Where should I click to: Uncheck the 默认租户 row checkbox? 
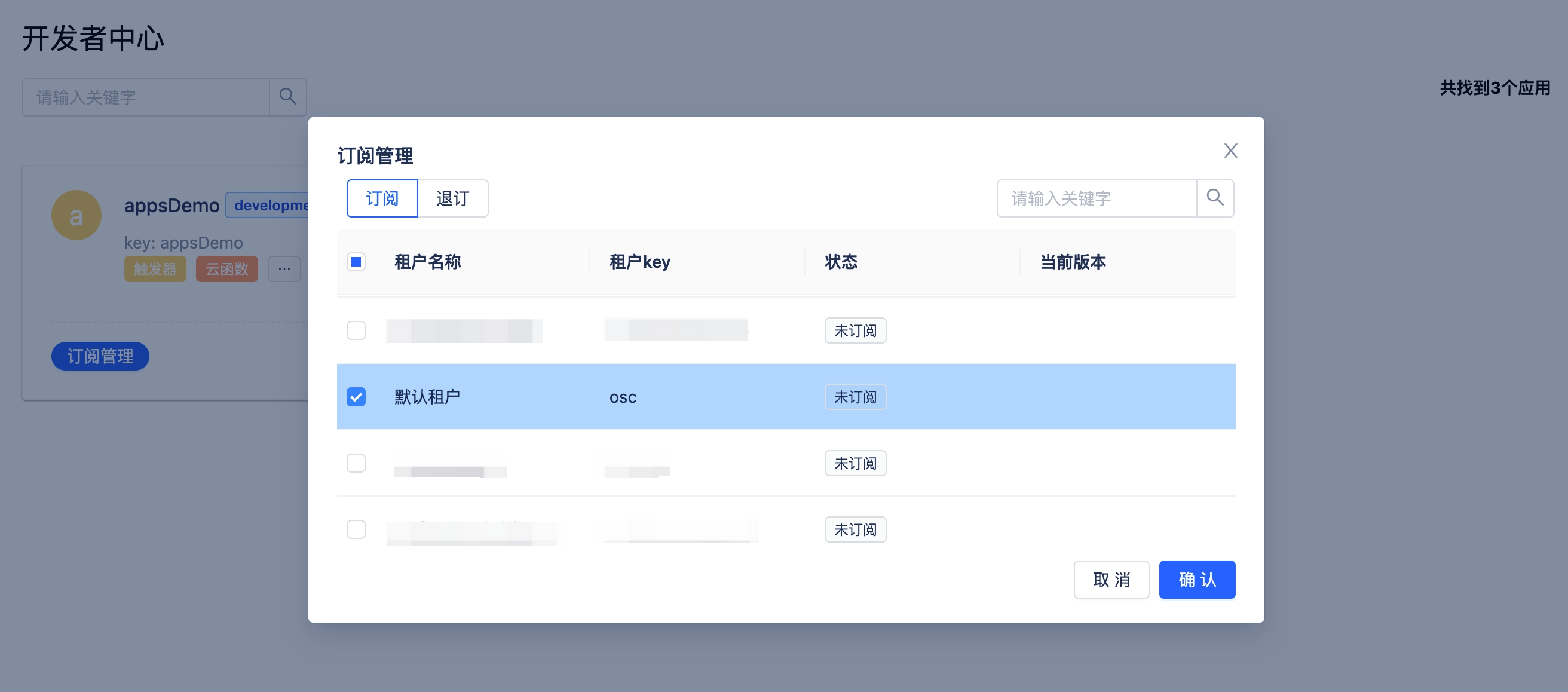(x=357, y=396)
